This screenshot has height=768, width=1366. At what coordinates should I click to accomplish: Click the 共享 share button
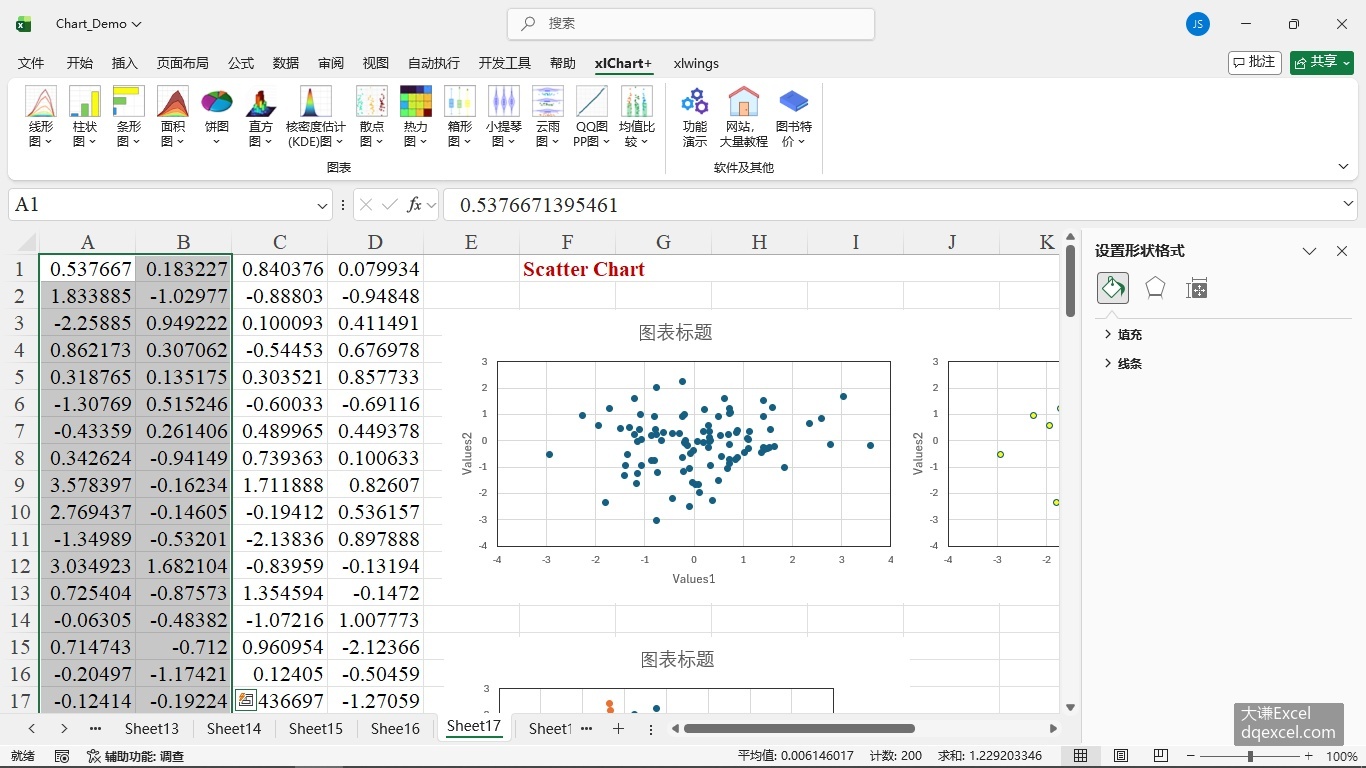point(1322,63)
